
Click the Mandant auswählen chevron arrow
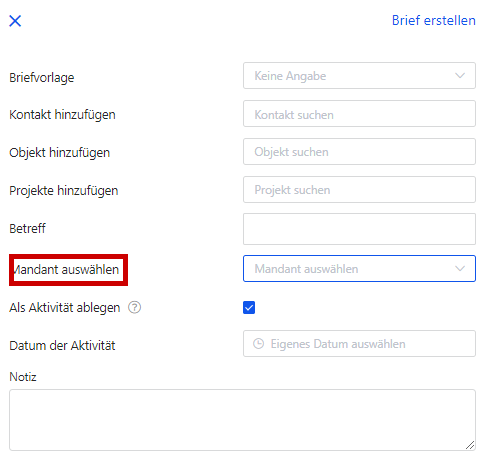(460, 269)
